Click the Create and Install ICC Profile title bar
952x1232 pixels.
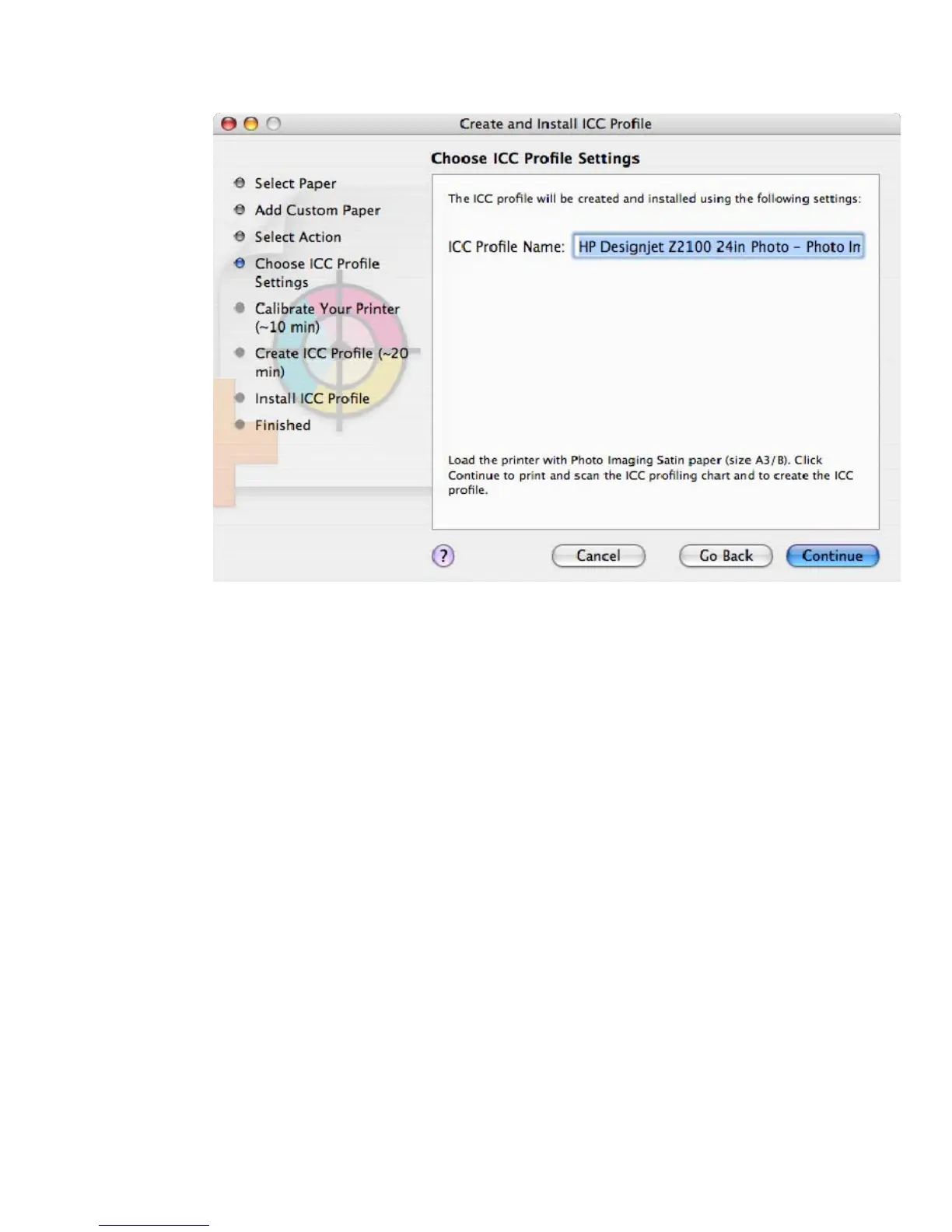555,124
